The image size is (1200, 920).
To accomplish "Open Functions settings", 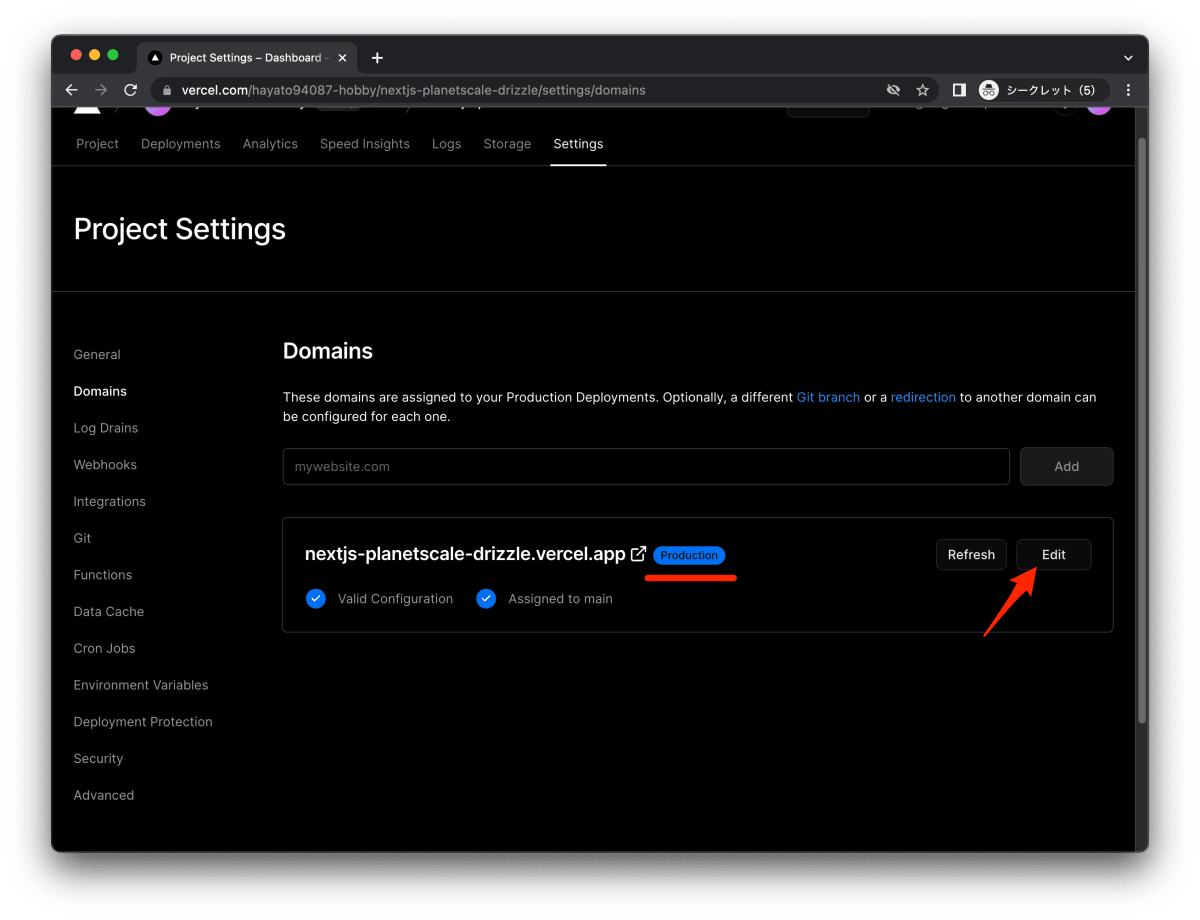I will coord(103,575).
